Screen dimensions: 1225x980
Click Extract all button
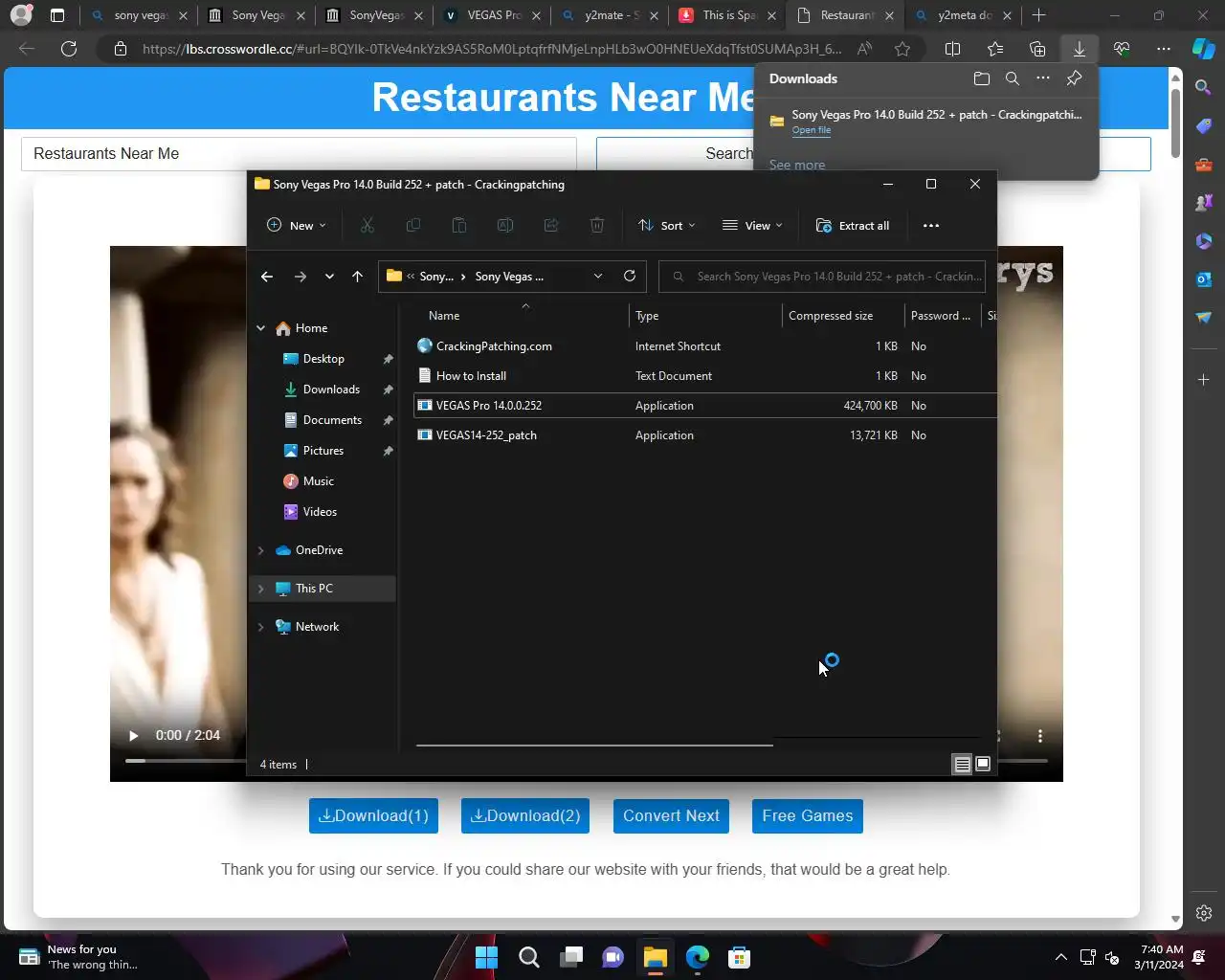pyautogui.click(x=853, y=226)
